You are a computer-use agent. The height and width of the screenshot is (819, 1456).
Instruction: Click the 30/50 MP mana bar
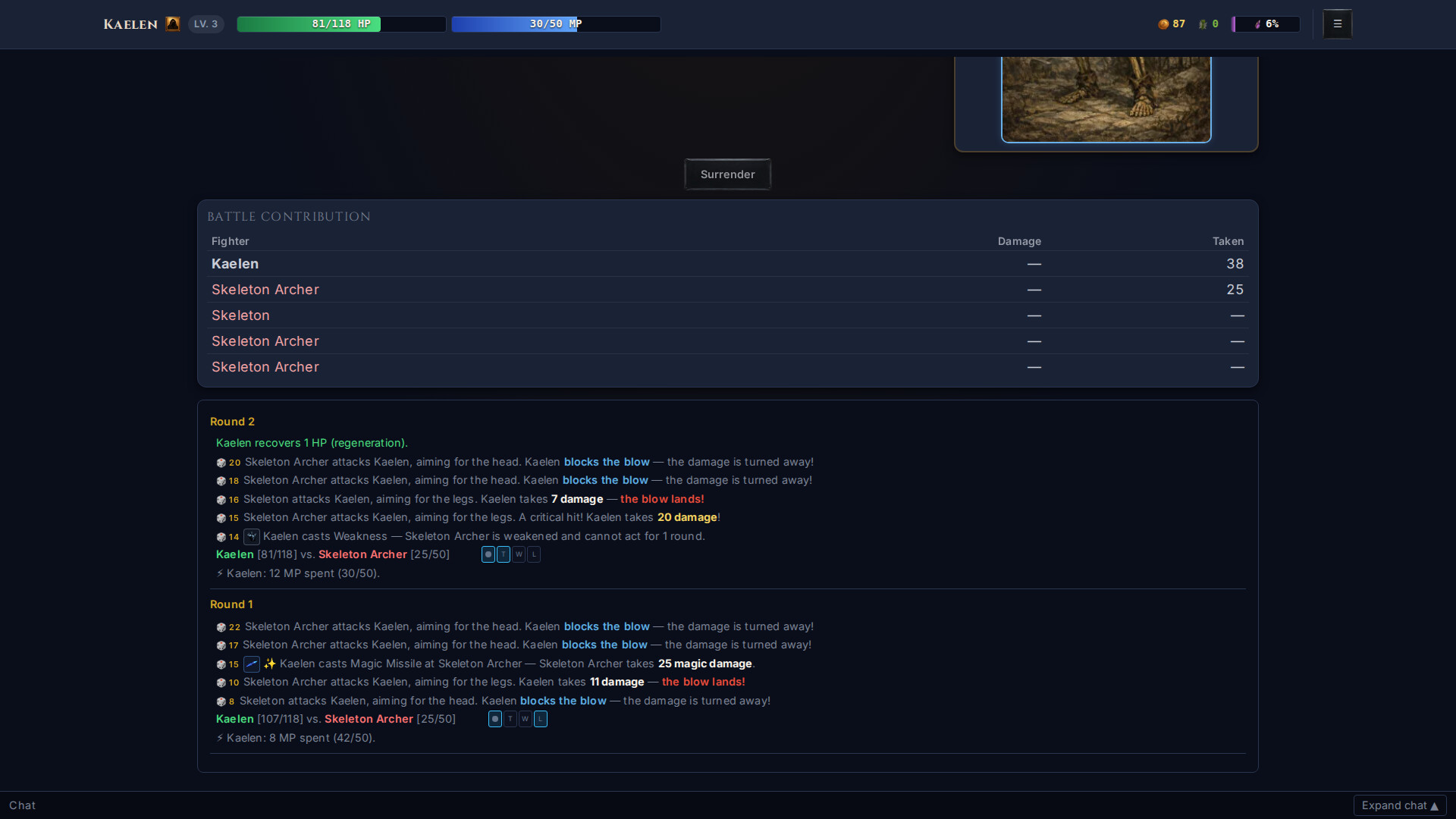[x=556, y=24]
